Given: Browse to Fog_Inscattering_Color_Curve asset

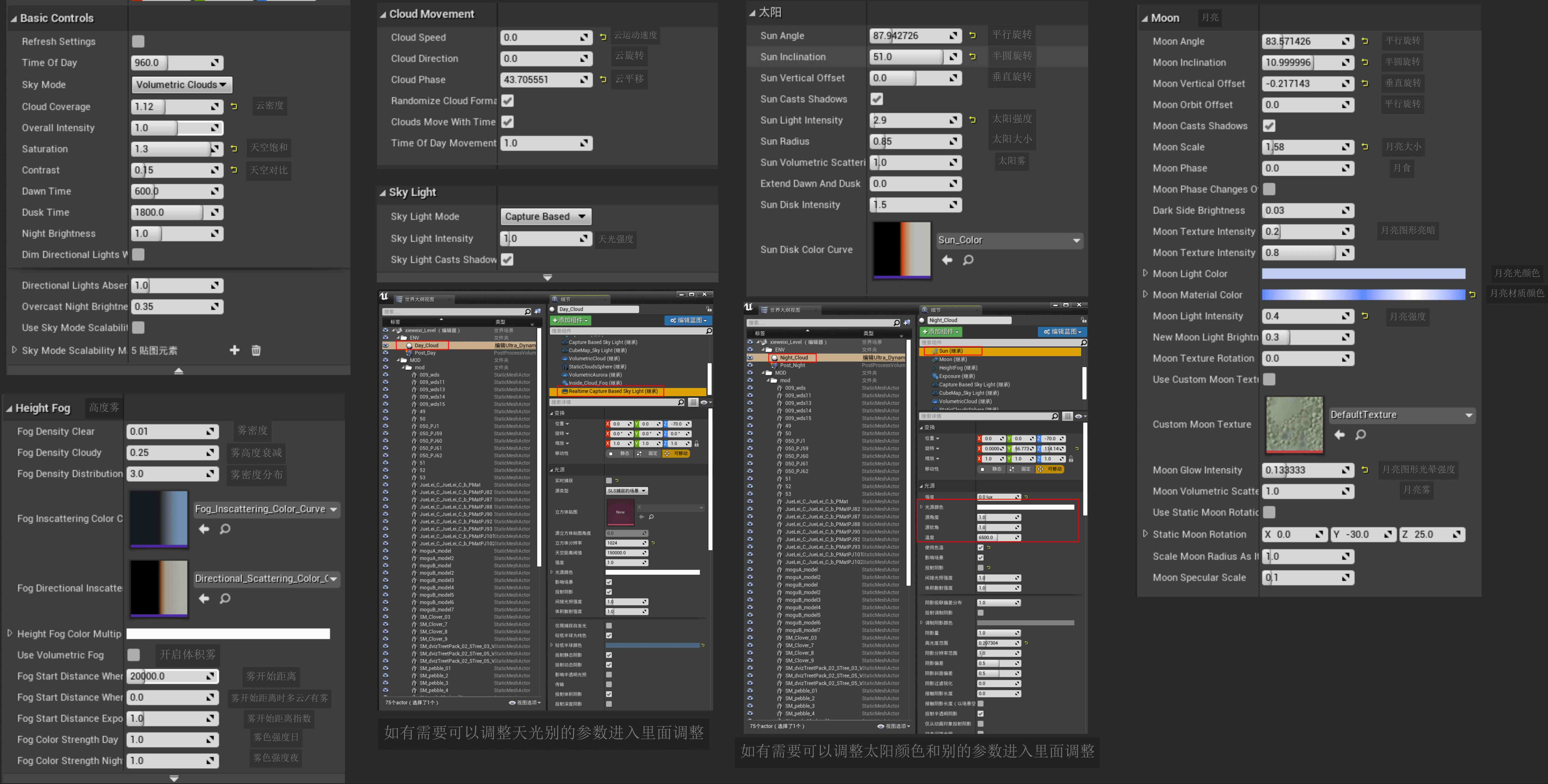Looking at the screenshot, I should [225, 529].
